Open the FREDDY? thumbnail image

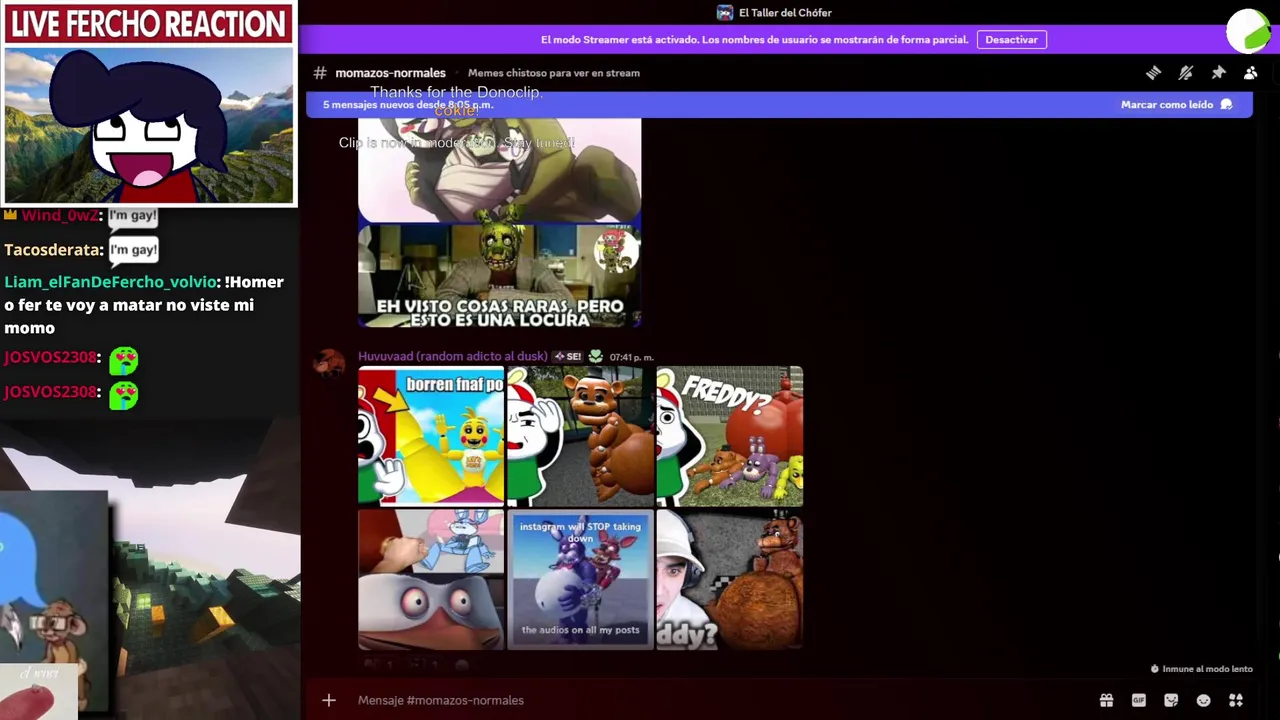tap(729, 437)
